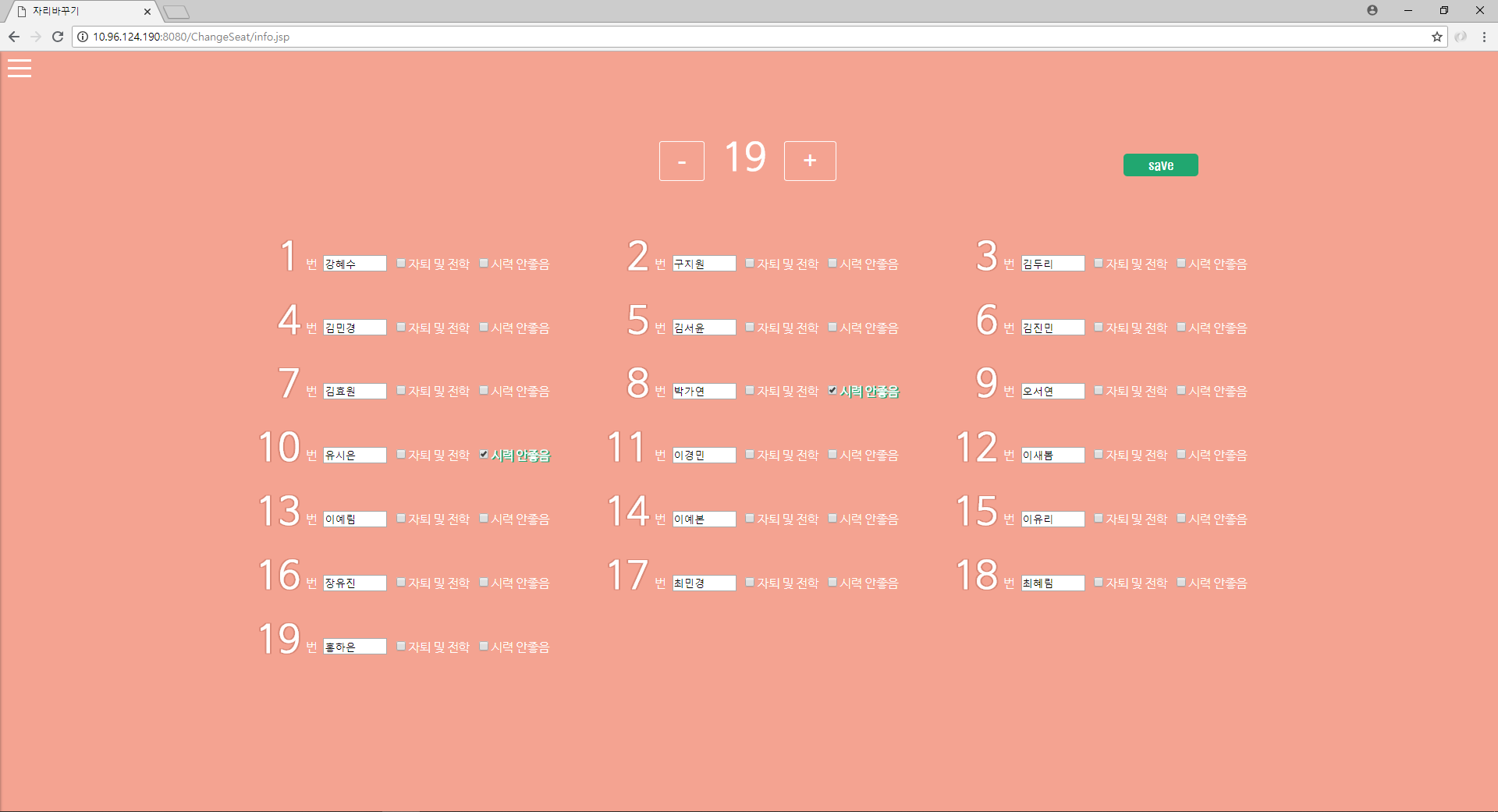Open a new browser tab

click(x=177, y=12)
